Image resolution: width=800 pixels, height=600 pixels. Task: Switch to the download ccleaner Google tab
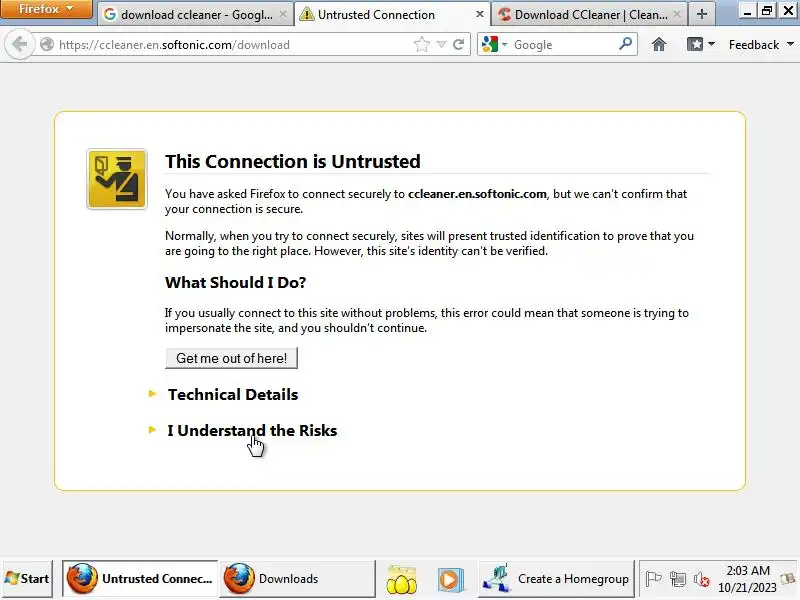[195, 15]
